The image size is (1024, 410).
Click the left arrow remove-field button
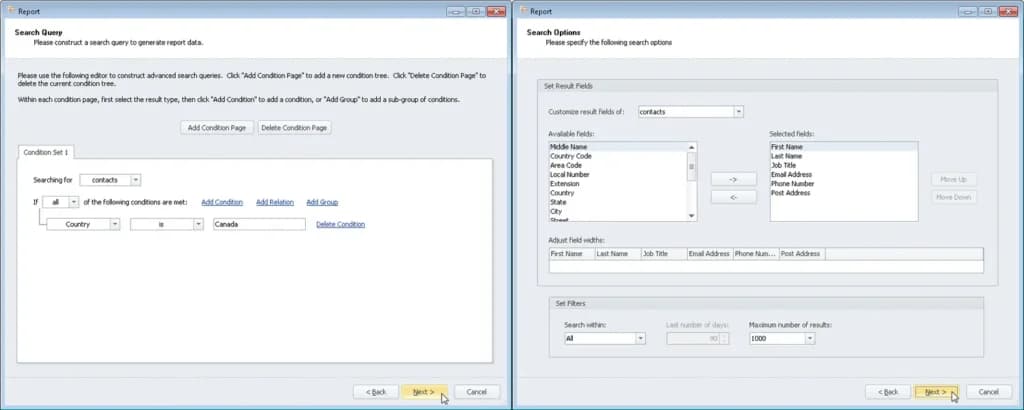(x=733, y=197)
